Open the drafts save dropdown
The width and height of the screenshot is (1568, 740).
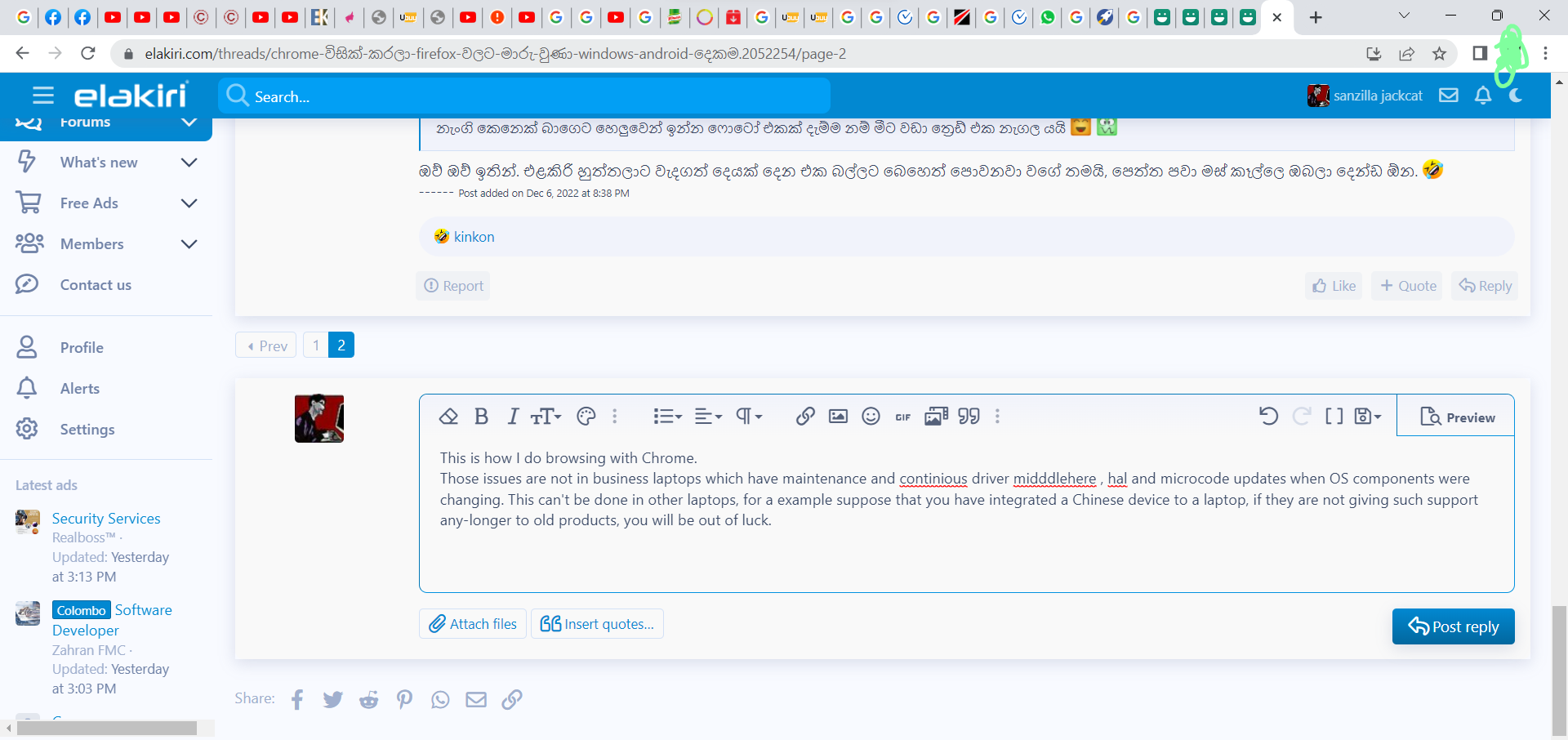(1368, 417)
